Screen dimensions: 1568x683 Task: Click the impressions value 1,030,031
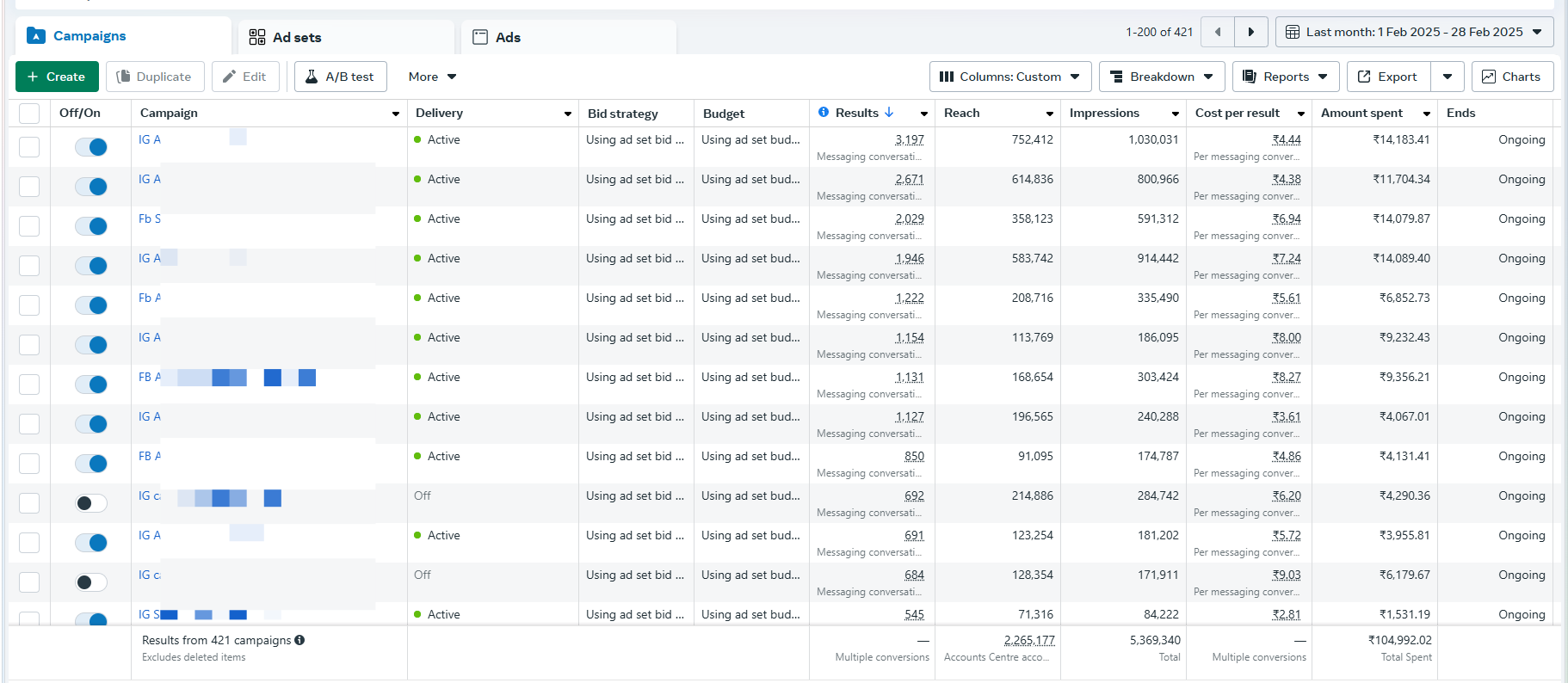(1153, 139)
